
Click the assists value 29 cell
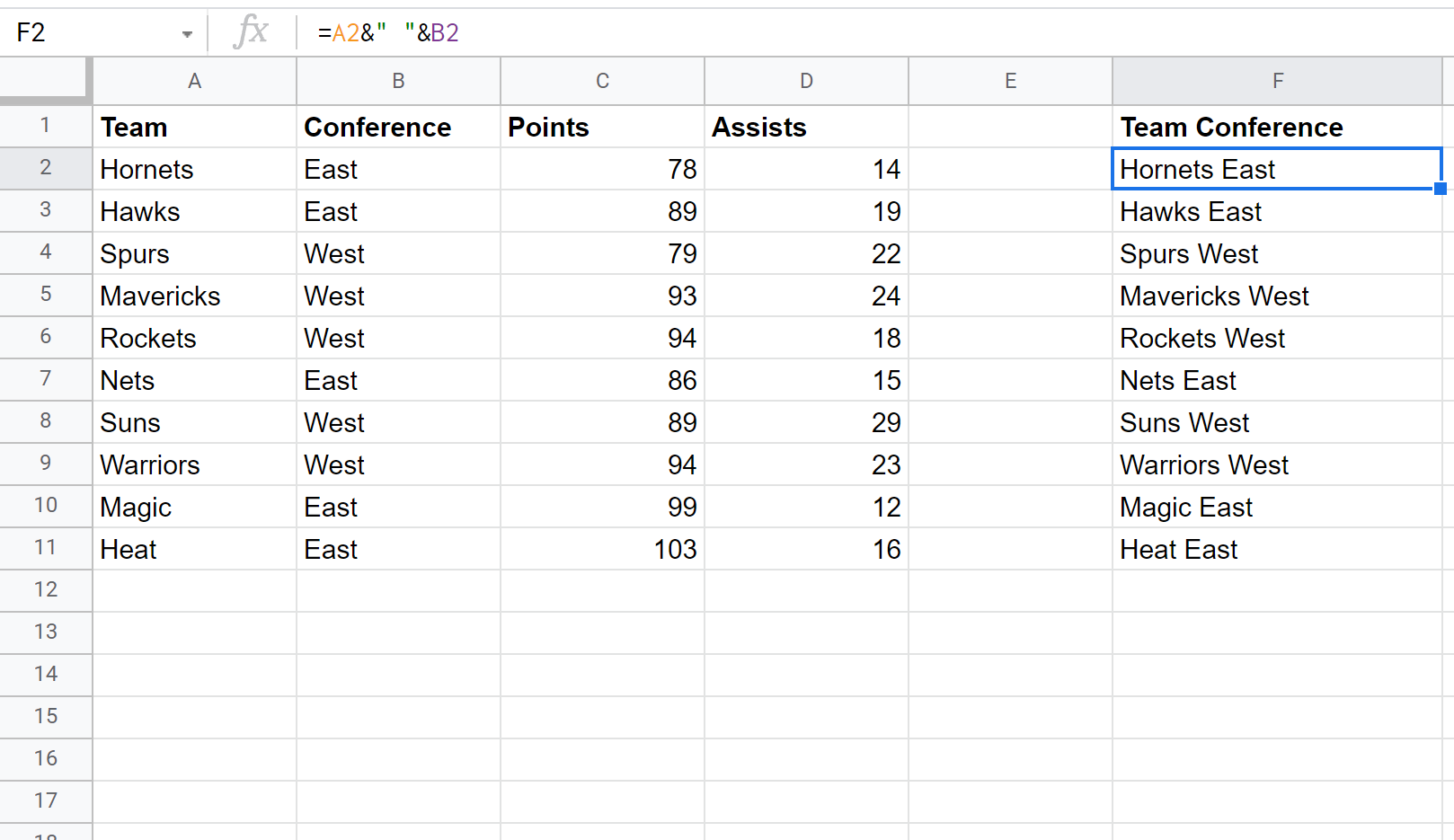pyautogui.click(x=806, y=422)
